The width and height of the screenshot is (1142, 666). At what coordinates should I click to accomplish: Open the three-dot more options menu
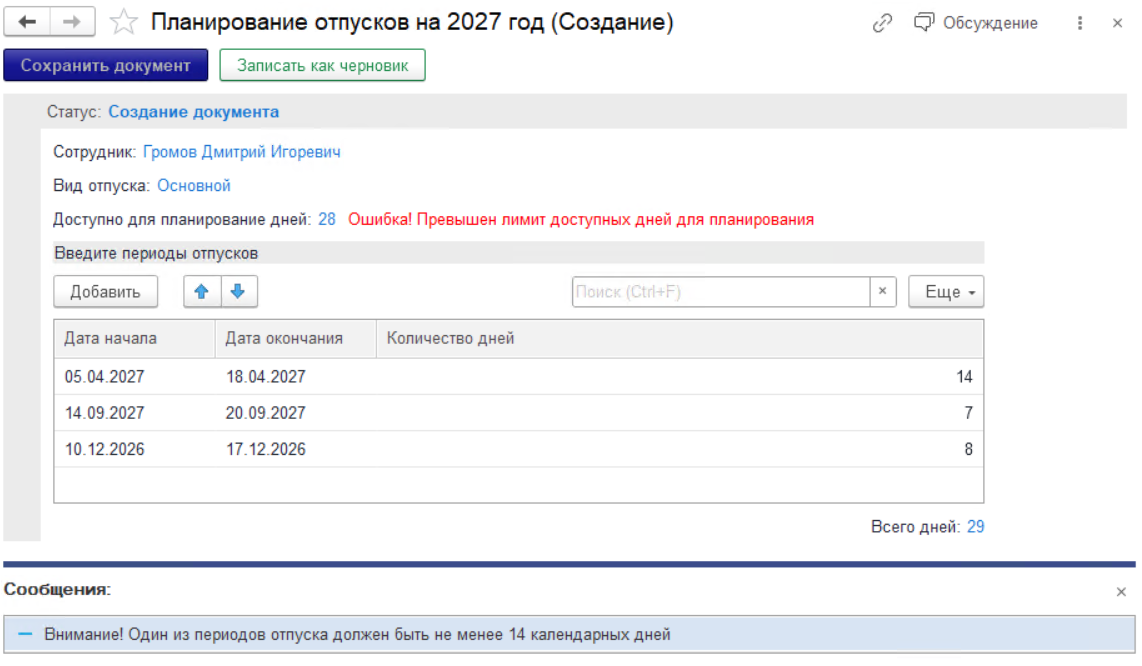click(1080, 23)
